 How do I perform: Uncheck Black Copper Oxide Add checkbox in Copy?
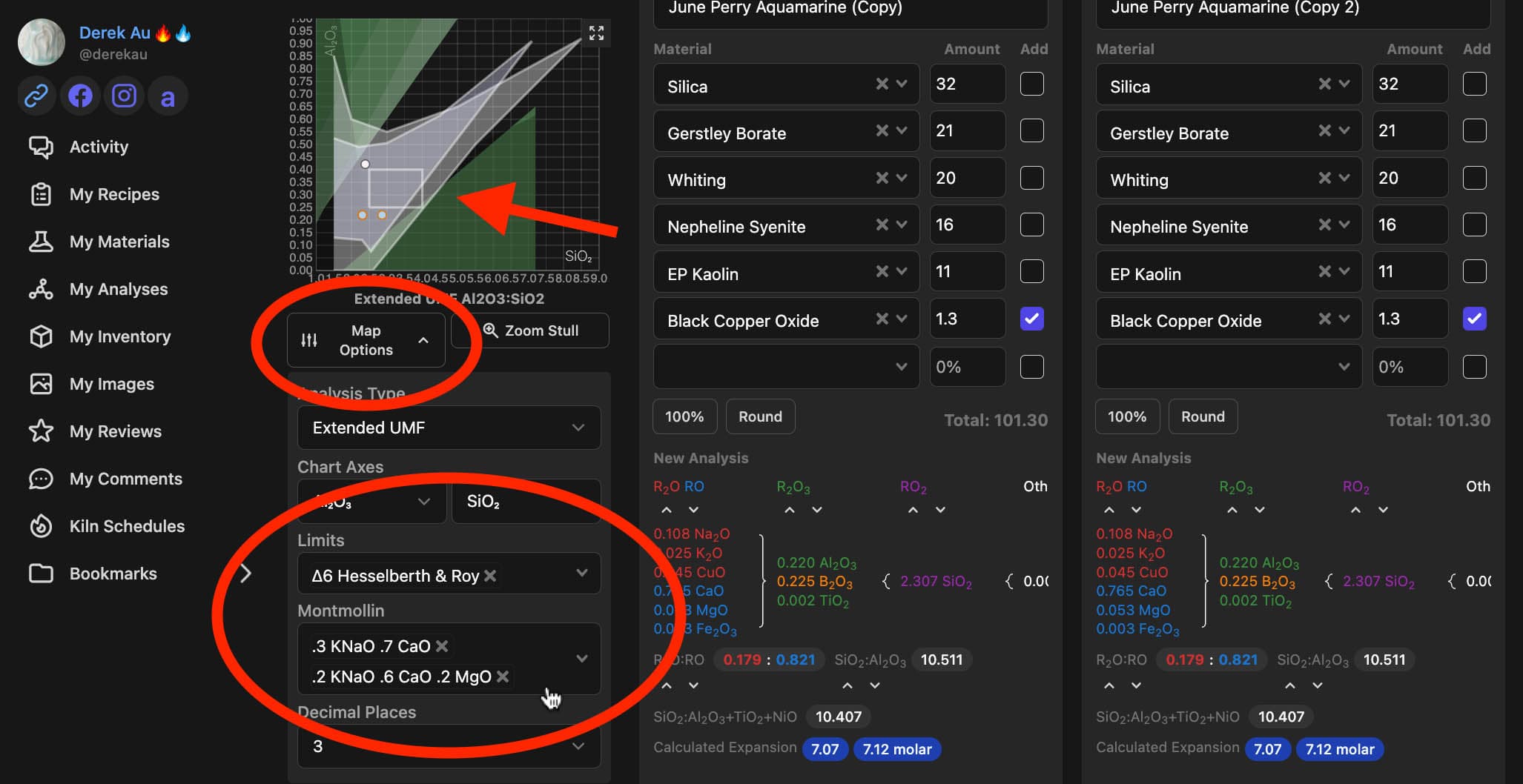pos(1031,319)
